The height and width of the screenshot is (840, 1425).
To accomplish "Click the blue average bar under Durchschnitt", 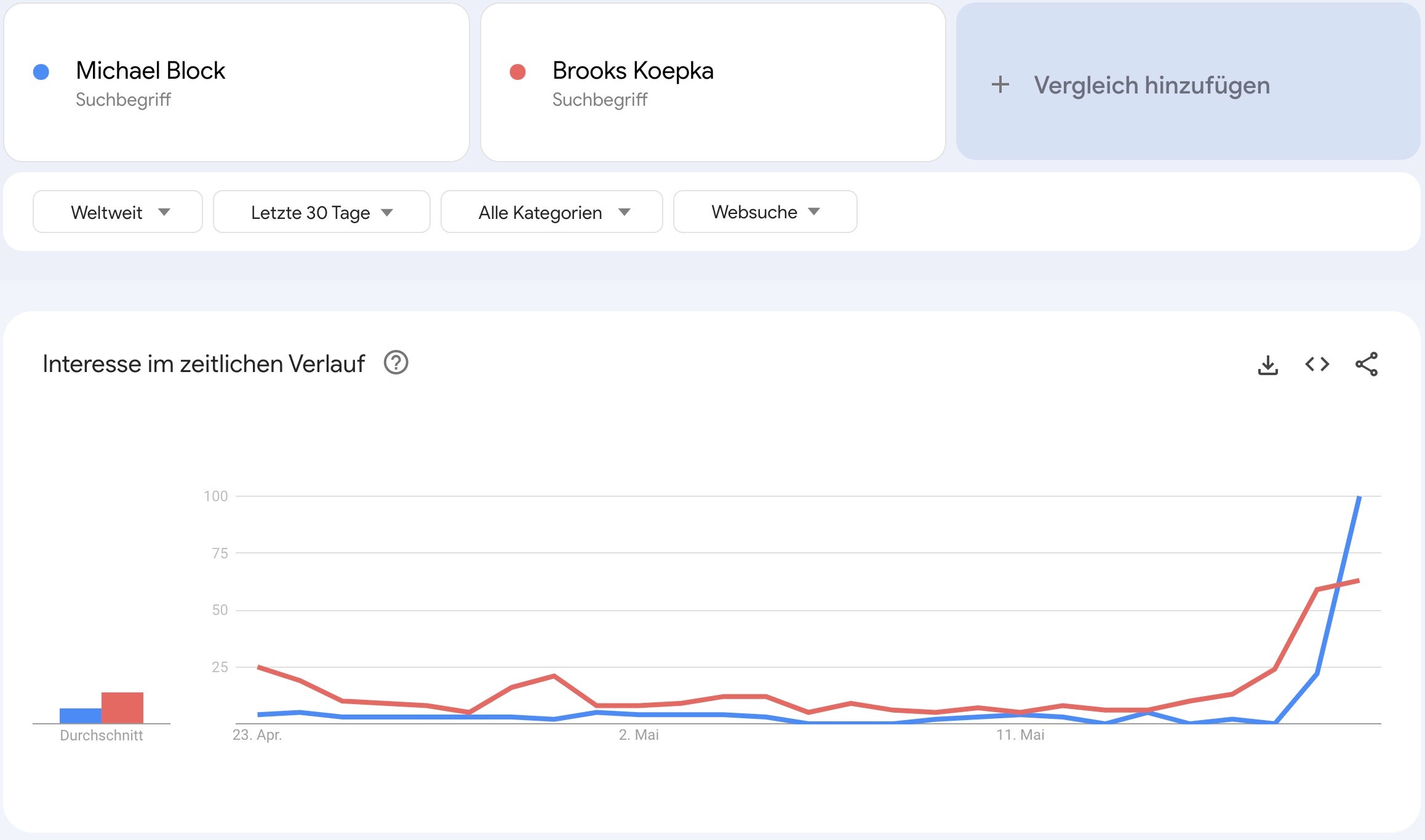I will coord(81,716).
